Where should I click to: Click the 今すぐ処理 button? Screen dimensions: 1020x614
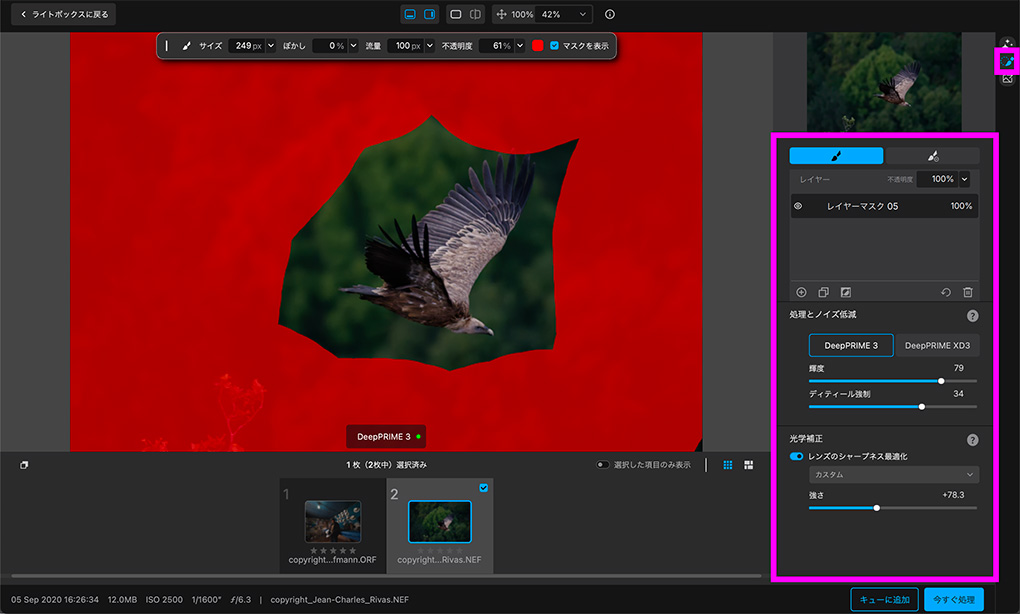[x=953, y=599]
